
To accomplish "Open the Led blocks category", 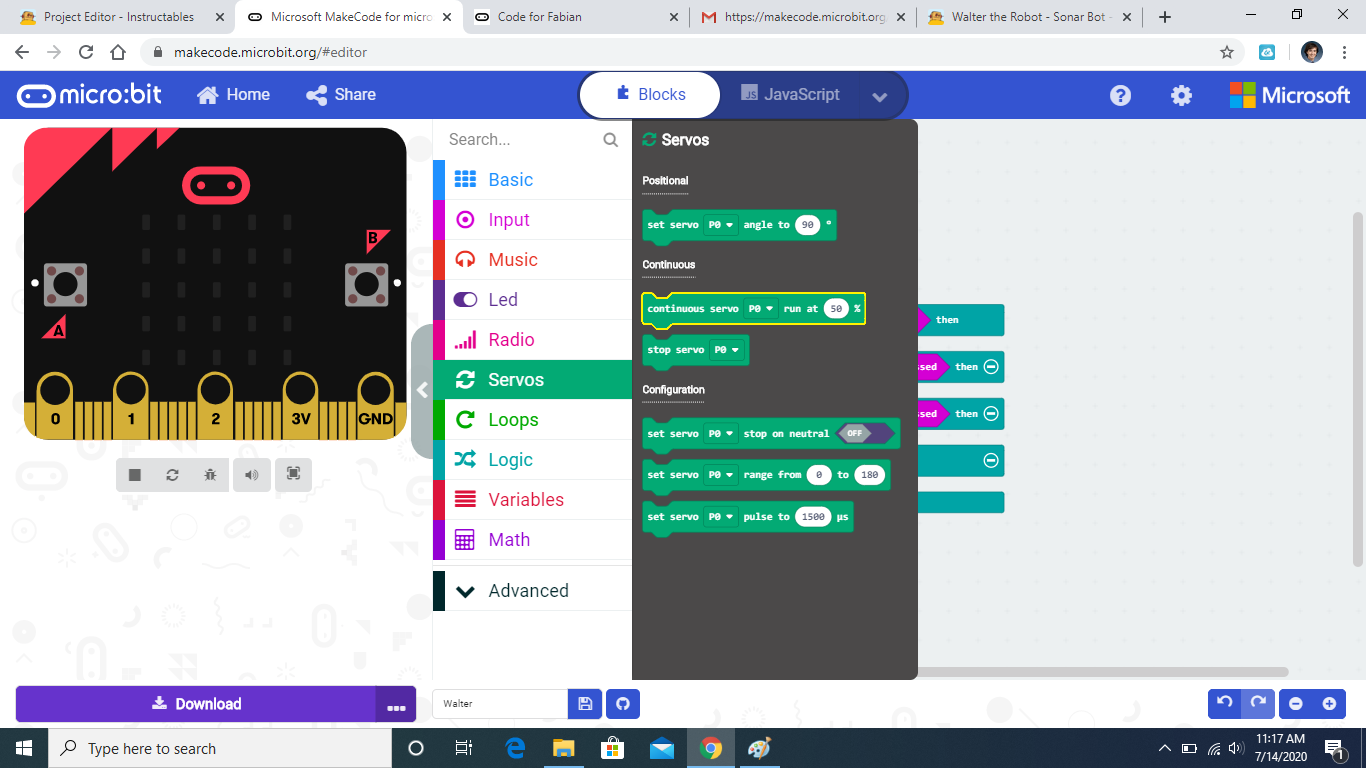I will [532, 300].
